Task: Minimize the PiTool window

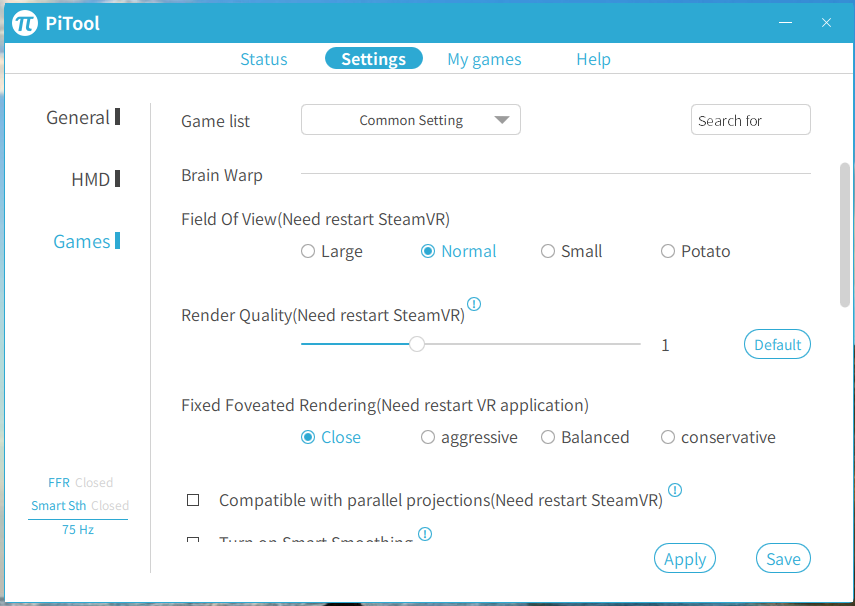Action: (785, 22)
